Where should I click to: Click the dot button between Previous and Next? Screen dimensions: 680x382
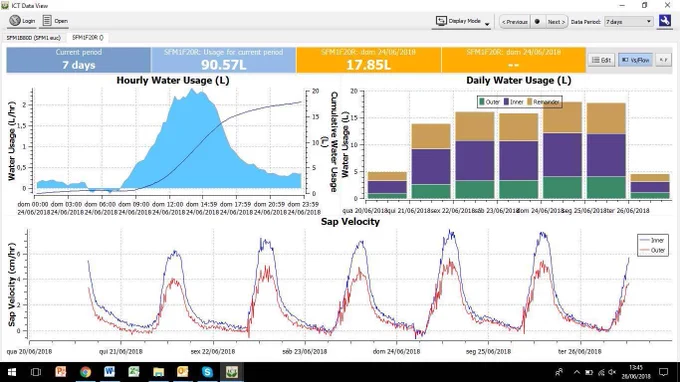click(537, 22)
